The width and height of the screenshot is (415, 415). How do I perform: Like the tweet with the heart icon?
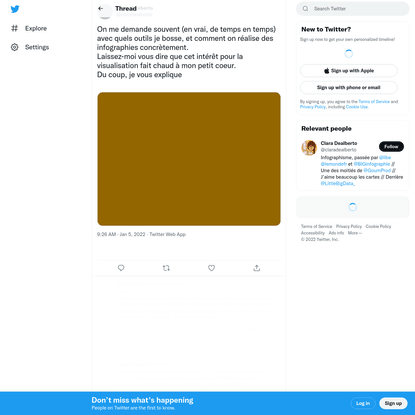pos(211,268)
